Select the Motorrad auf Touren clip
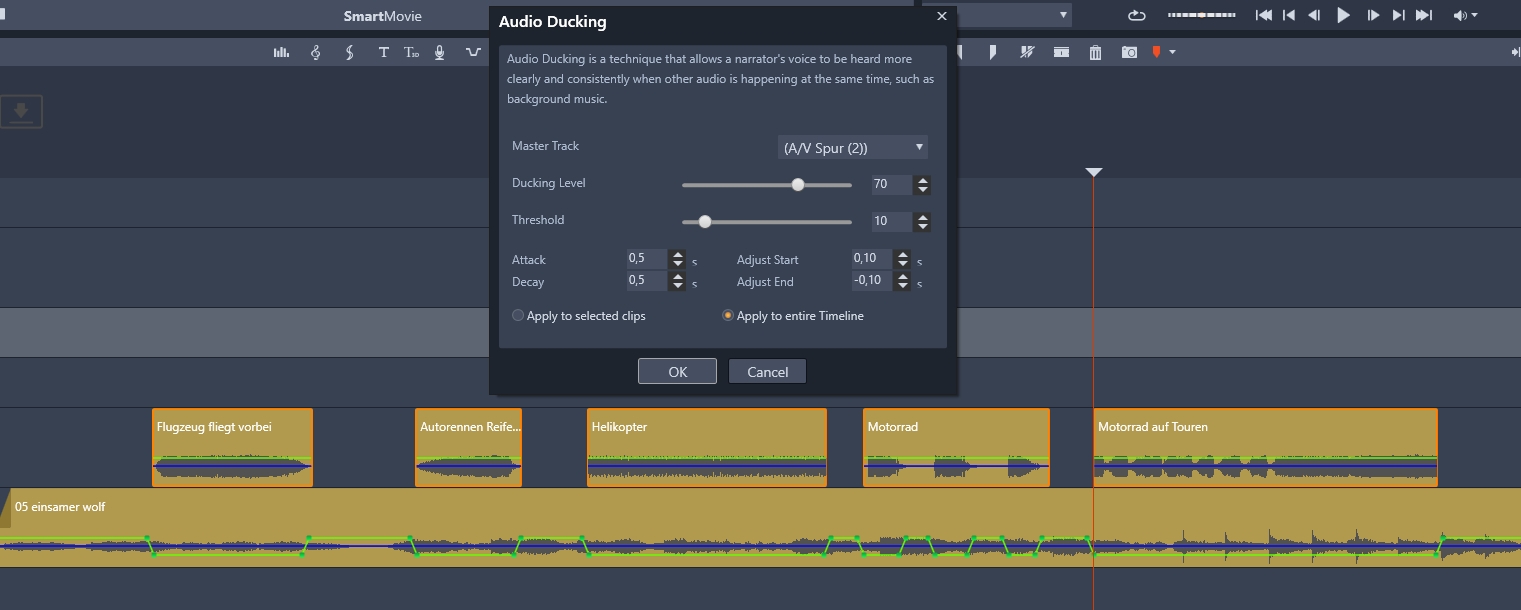The width and height of the screenshot is (1521, 610). click(1265, 447)
